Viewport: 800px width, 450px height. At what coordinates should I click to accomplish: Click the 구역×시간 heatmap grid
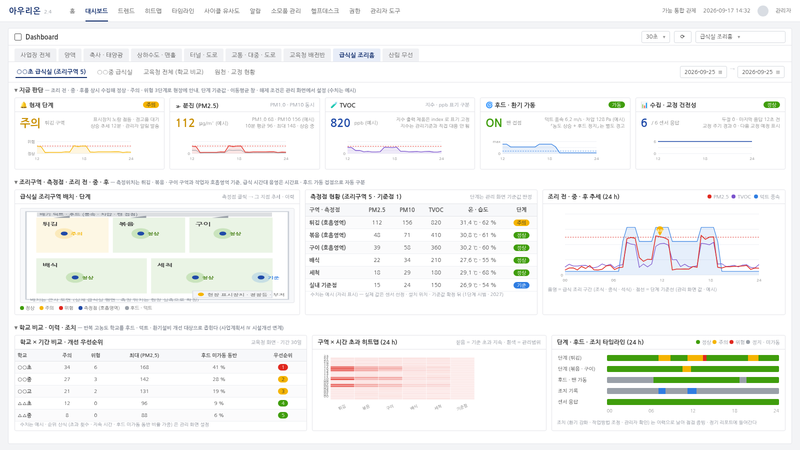pyautogui.click(x=402, y=378)
